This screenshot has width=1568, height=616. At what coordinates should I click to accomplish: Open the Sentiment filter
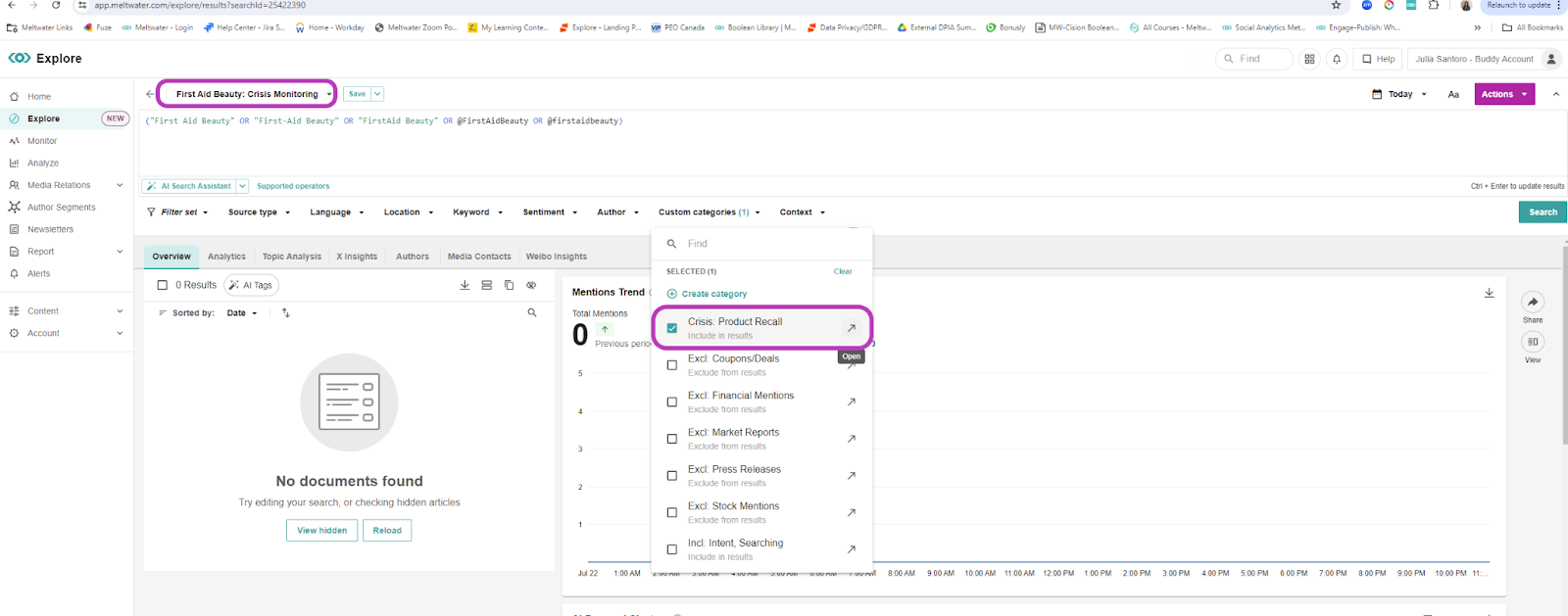(x=550, y=213)
